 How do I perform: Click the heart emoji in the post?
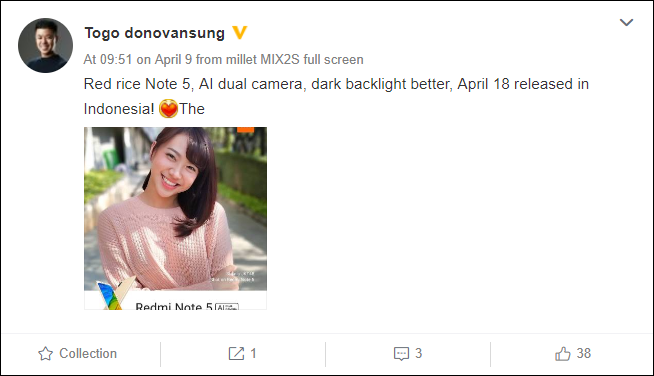pos(169,109)
